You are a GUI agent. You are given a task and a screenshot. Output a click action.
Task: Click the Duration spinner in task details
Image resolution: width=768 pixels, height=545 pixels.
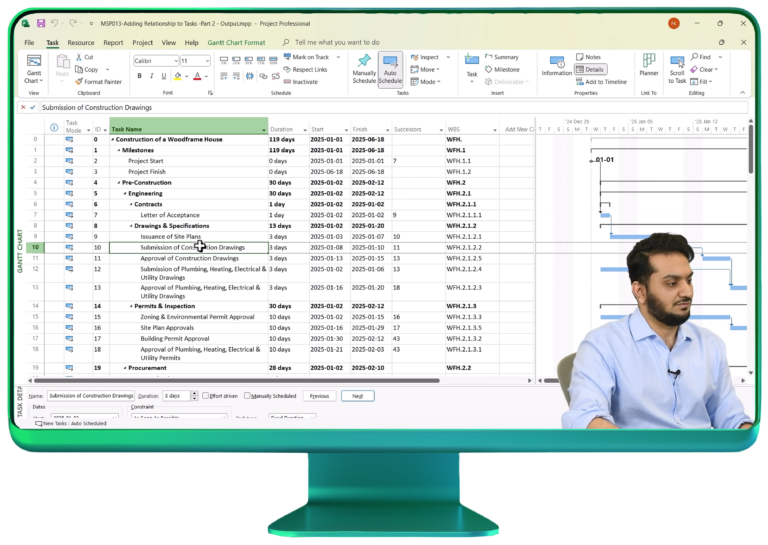click(x=194, y=396)
